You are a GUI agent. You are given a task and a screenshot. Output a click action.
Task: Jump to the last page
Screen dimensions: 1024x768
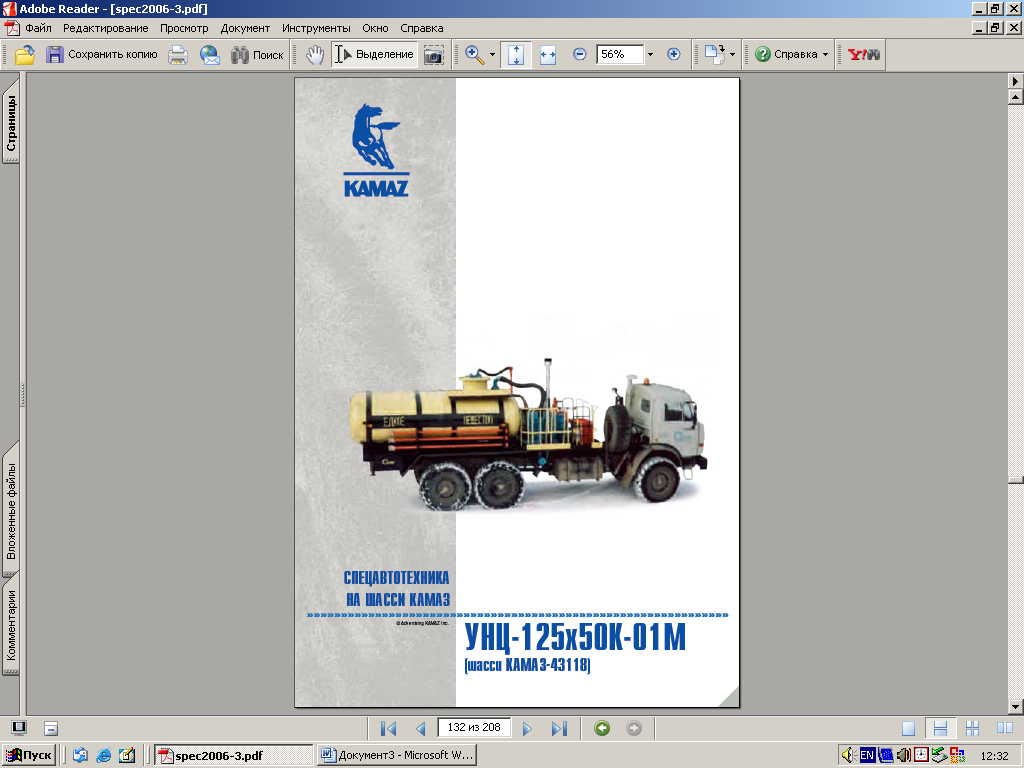point(559,728)
